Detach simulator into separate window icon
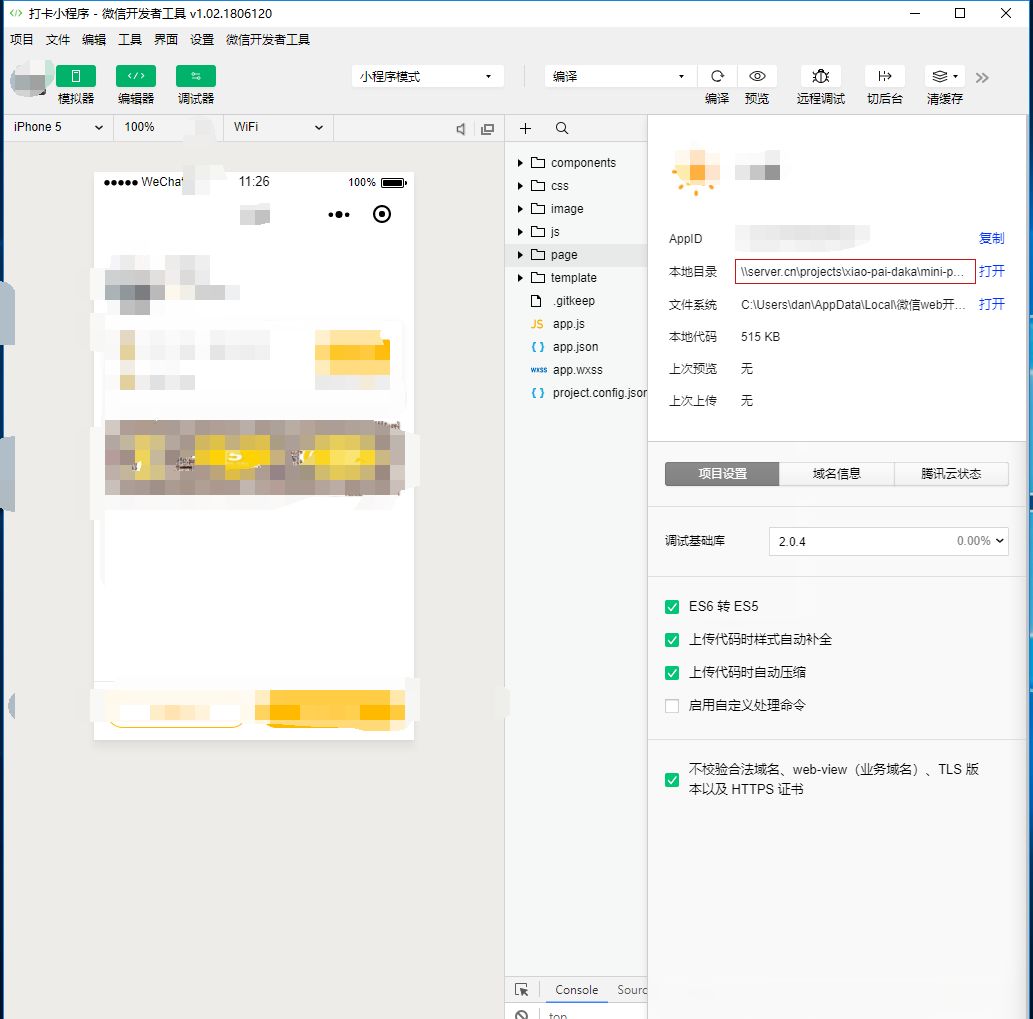The image size is (1033, 1019). click(x=488, y=129)
